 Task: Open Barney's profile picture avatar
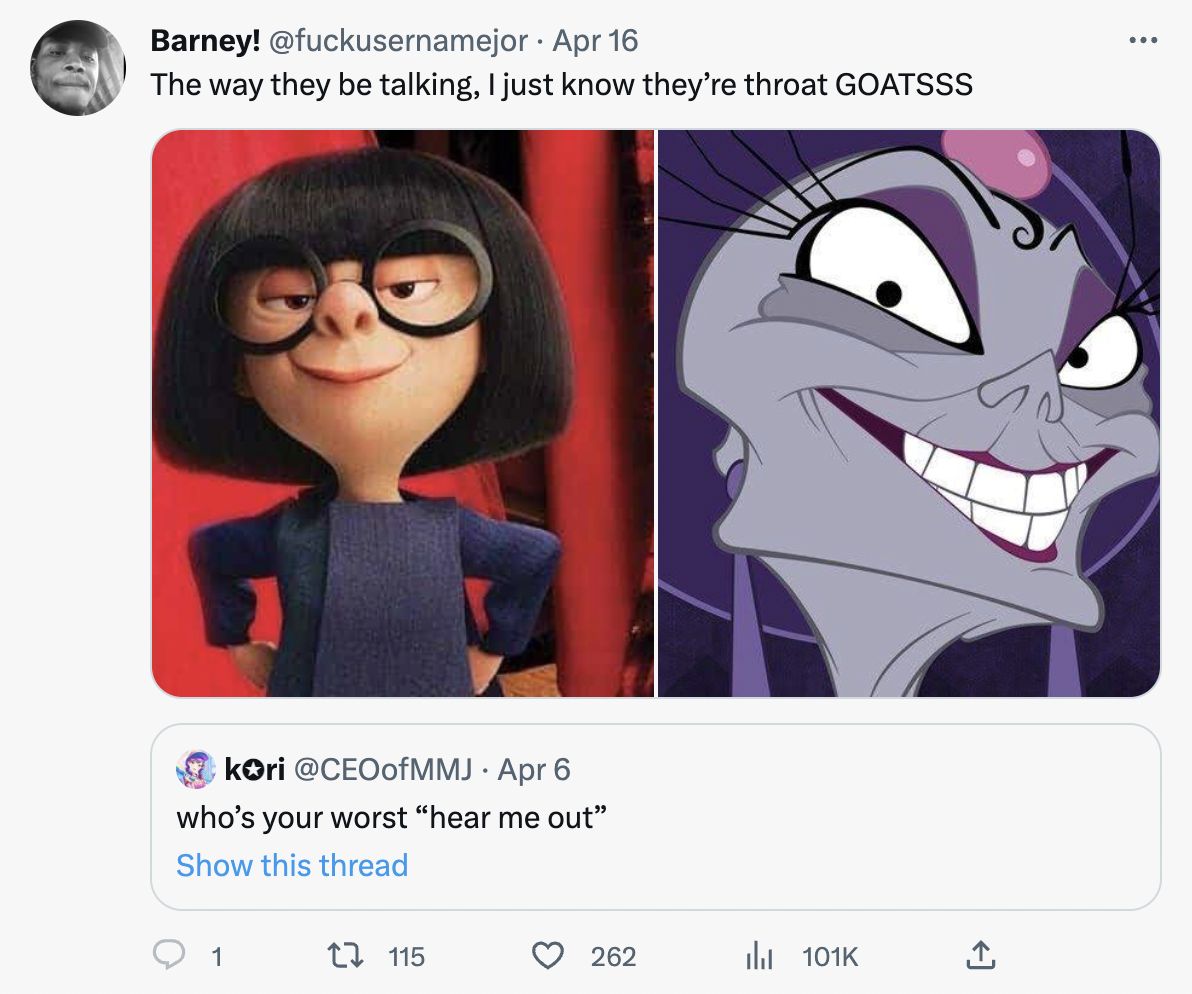coord(78,68)
